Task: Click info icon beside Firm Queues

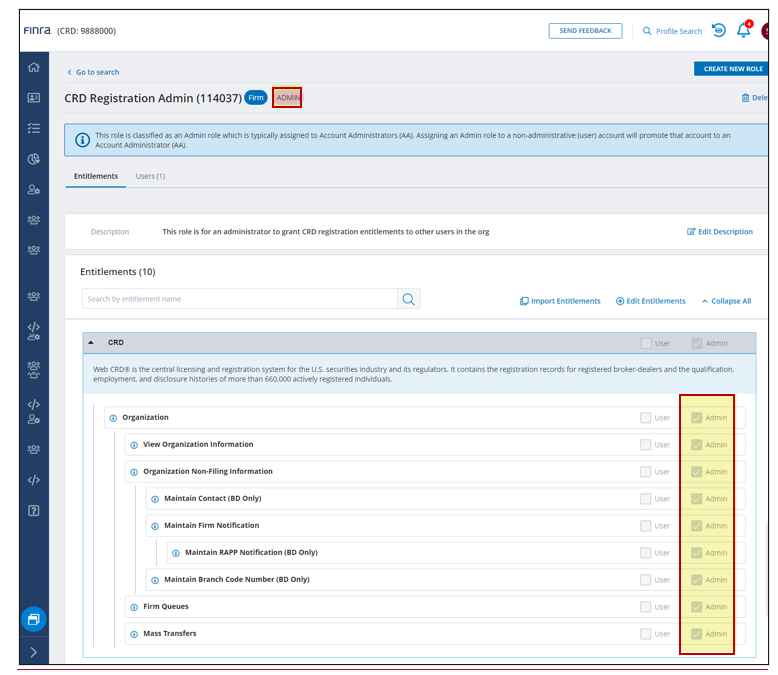Action: pos(134,607)
